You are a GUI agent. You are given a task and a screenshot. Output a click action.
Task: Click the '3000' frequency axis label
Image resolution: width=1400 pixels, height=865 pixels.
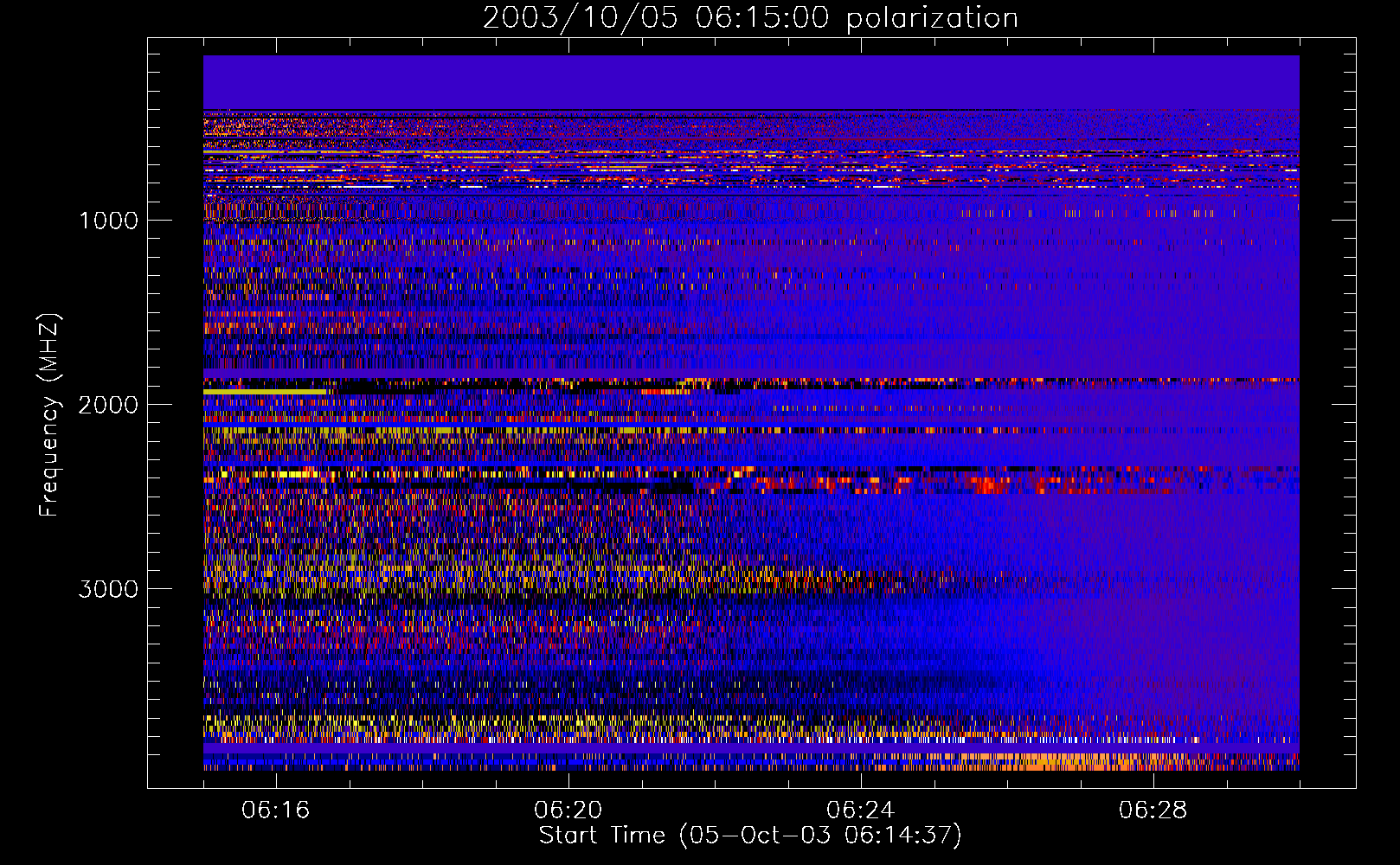pyautogui.click(x=108, y=589)
